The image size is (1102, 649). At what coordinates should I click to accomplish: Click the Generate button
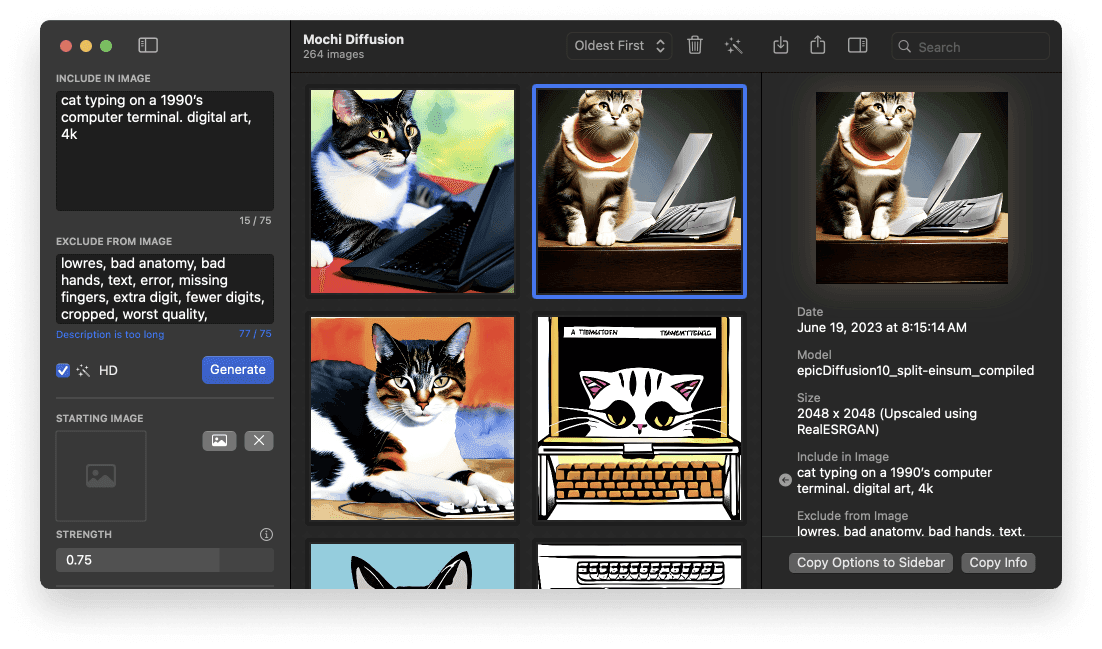(238, 370)
